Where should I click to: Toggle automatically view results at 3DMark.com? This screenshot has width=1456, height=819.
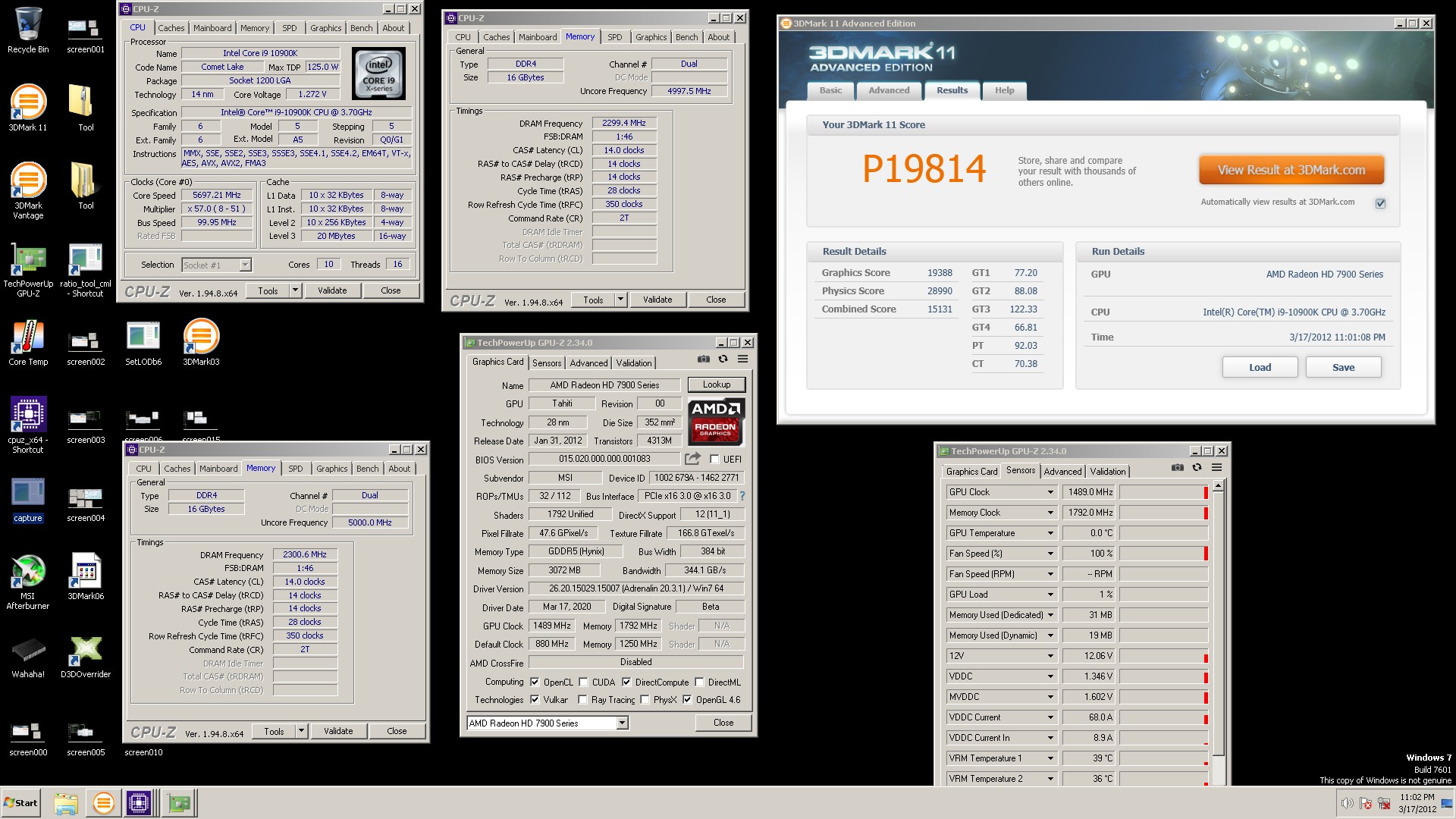tap(1380, 203)
